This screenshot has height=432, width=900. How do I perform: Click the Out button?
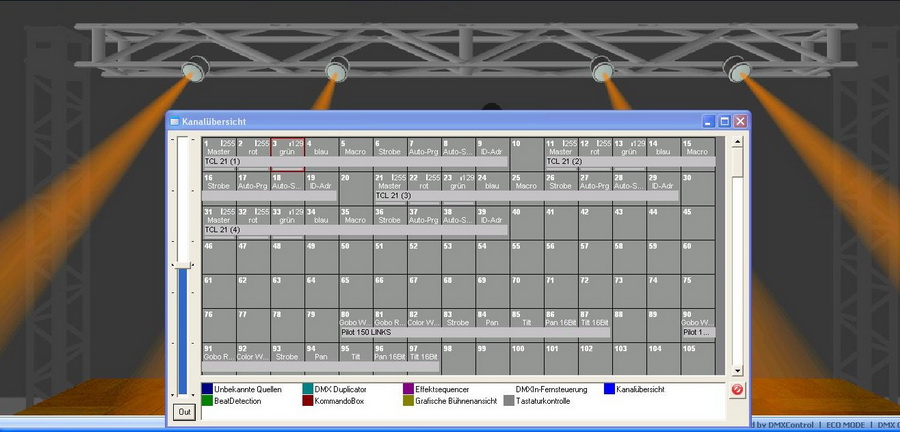pyautogui.click(x=184, y=411)
